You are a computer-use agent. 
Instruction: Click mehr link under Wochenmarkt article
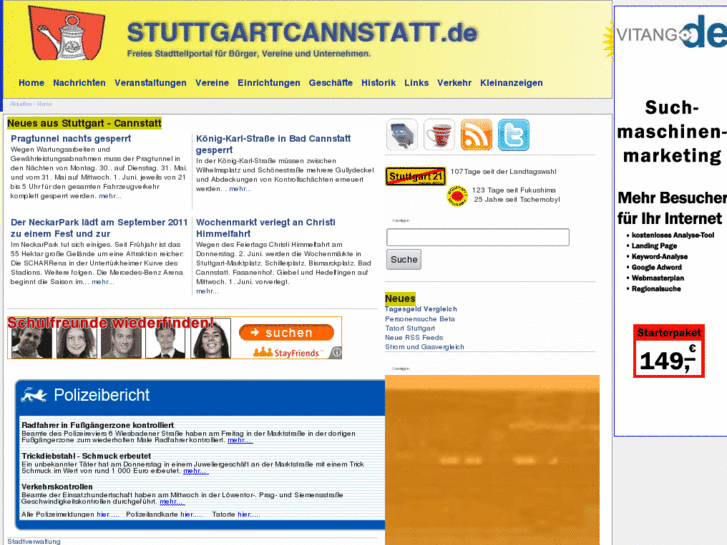[207, 291]
